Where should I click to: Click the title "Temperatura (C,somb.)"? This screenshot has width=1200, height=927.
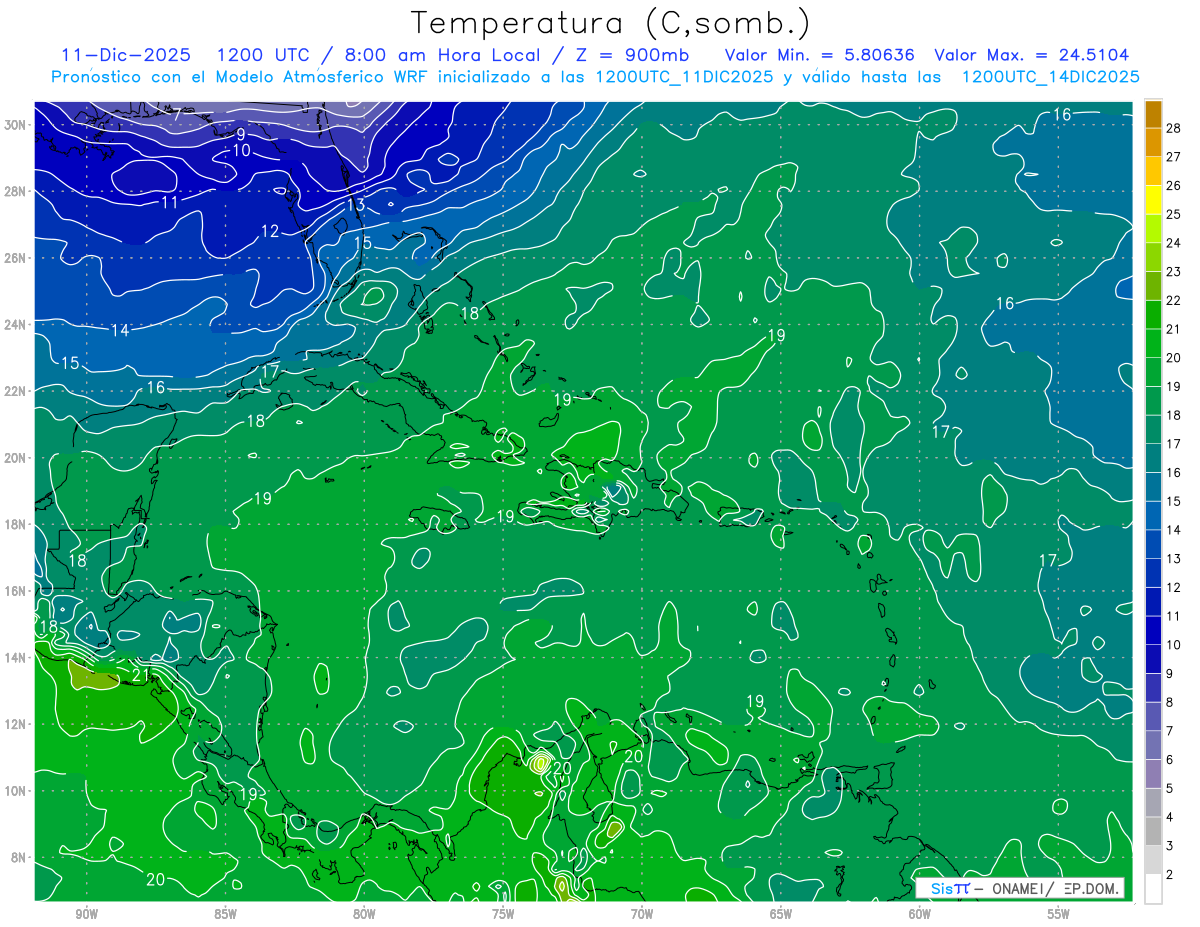610,24
